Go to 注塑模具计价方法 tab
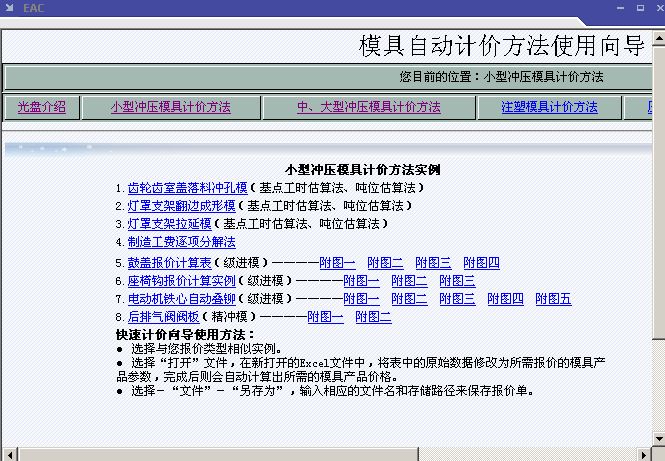Screen dimensions: 665x461 click(549, 107)
